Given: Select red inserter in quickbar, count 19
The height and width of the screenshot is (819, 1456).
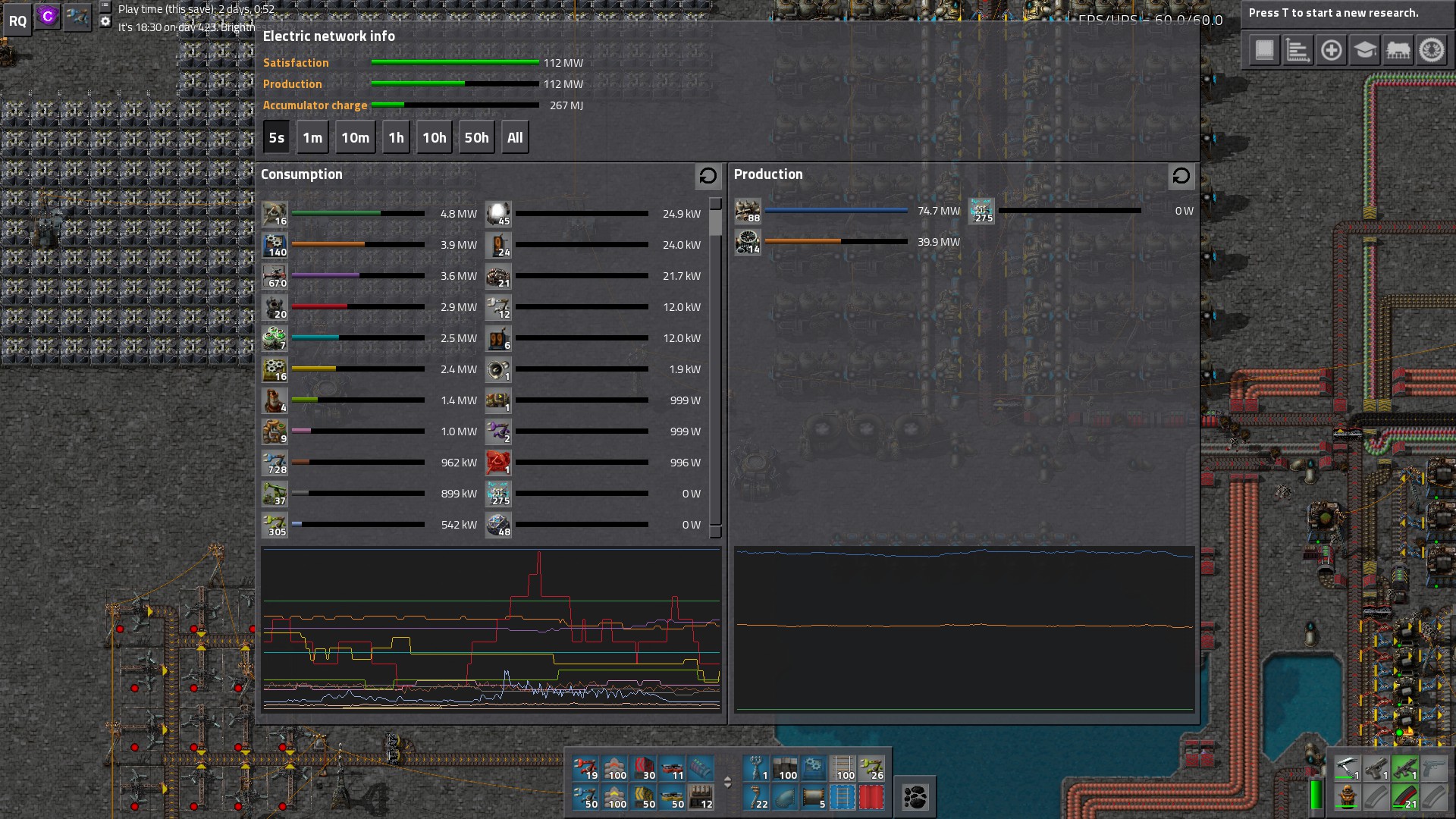Looking at the screenshot, I should click(585, 768).
